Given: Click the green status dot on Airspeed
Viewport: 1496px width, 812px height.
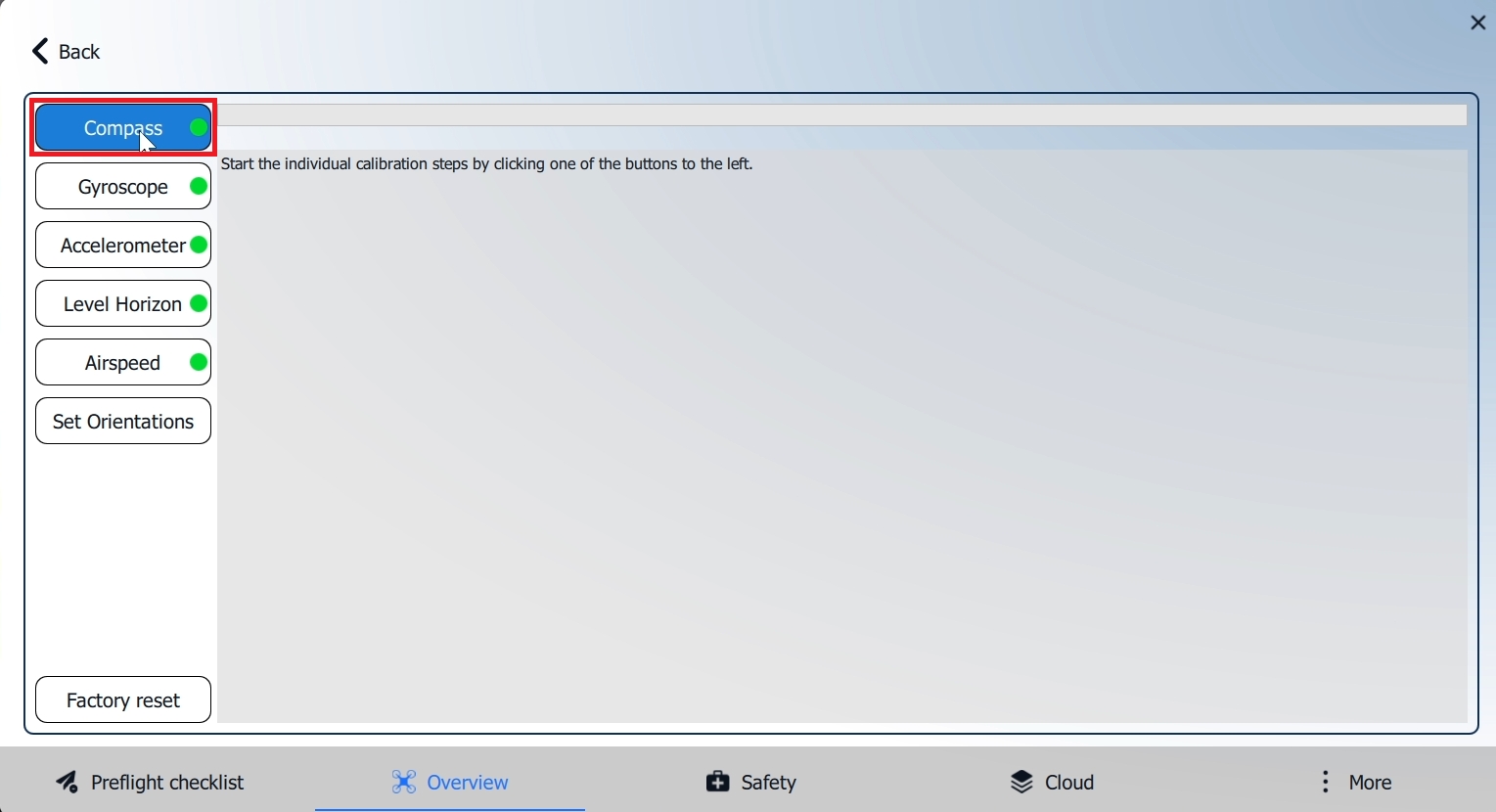Looking at the screenshot, I should click(x=199, y=363).
